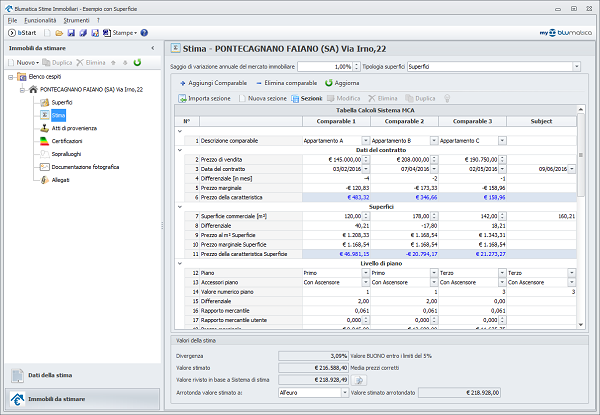Click green refresh icon in Immobili panel
The image size is (600, 415).
pyautogui.click(x=137, y=62)
